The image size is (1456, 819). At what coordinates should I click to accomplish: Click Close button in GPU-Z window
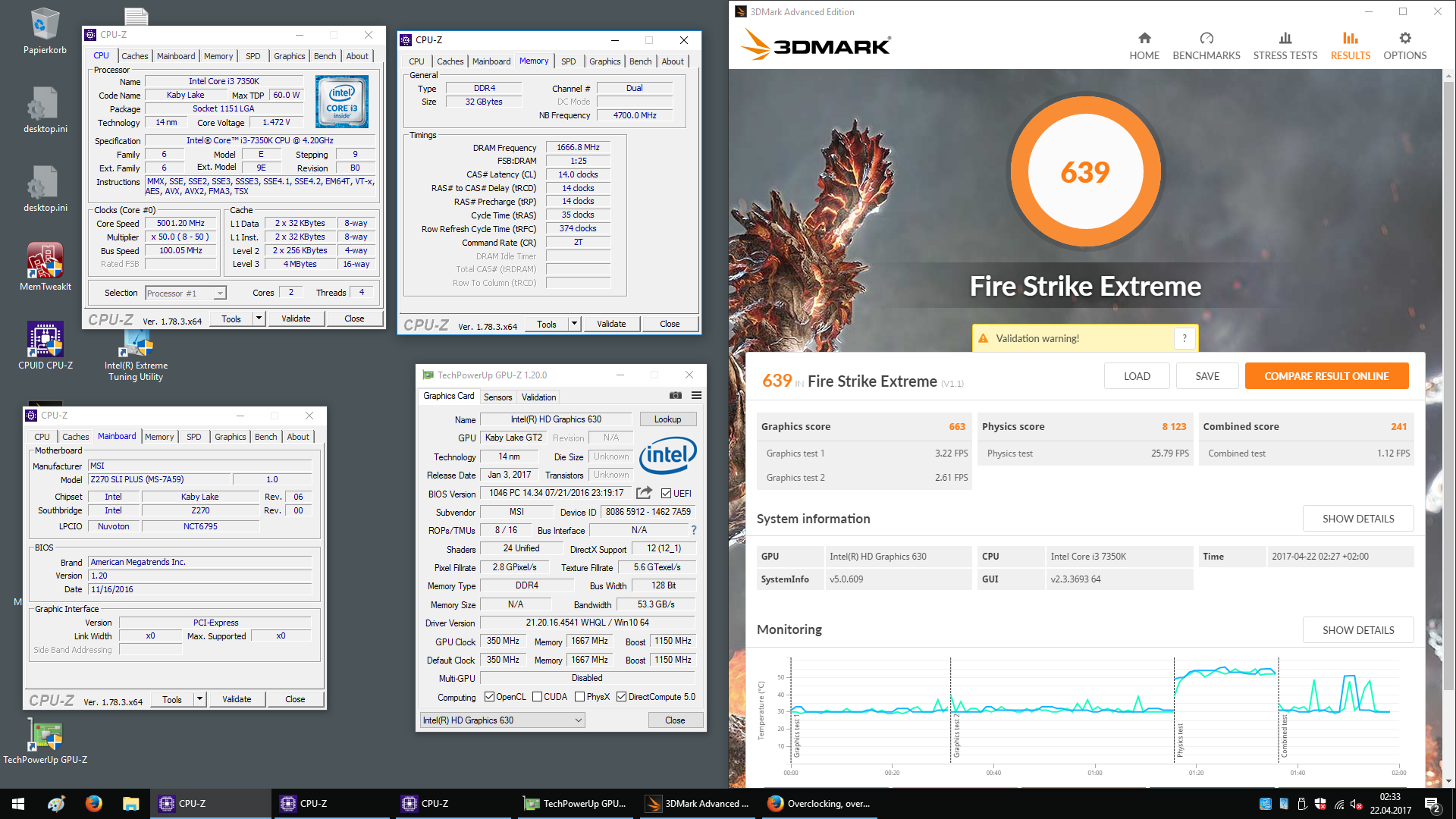click(675, 720)
